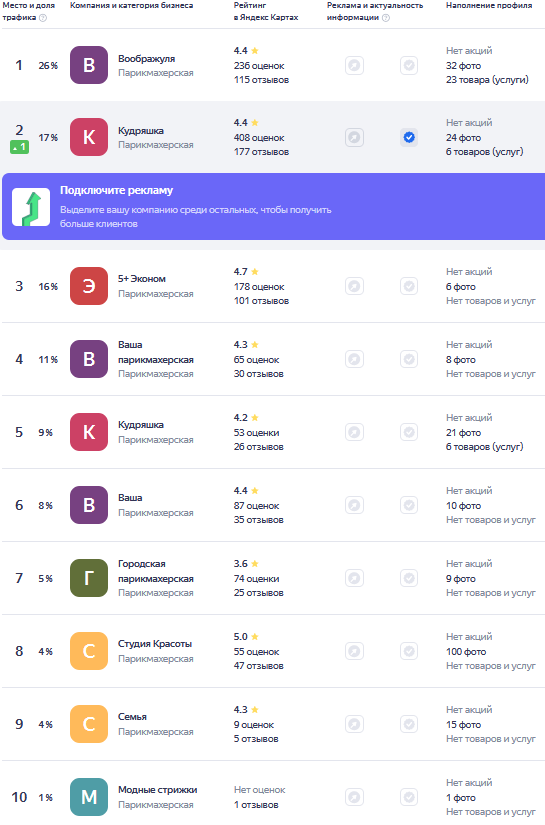
Task: Open the red Э avatar of 5+ Эконом
Action: [x=89, y=286]
